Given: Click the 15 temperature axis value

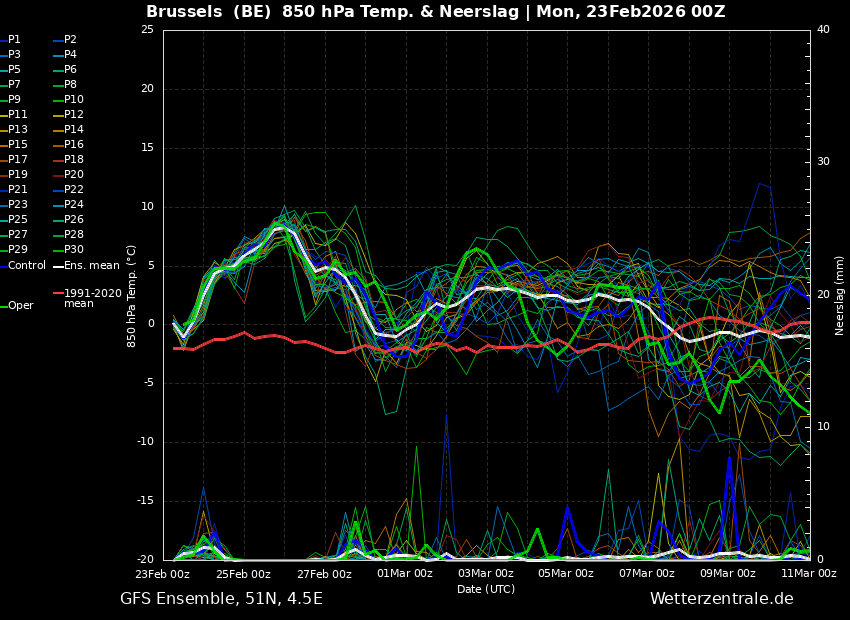Looking at the screenshot, I should pyautogui.click(x=147, y=148).
